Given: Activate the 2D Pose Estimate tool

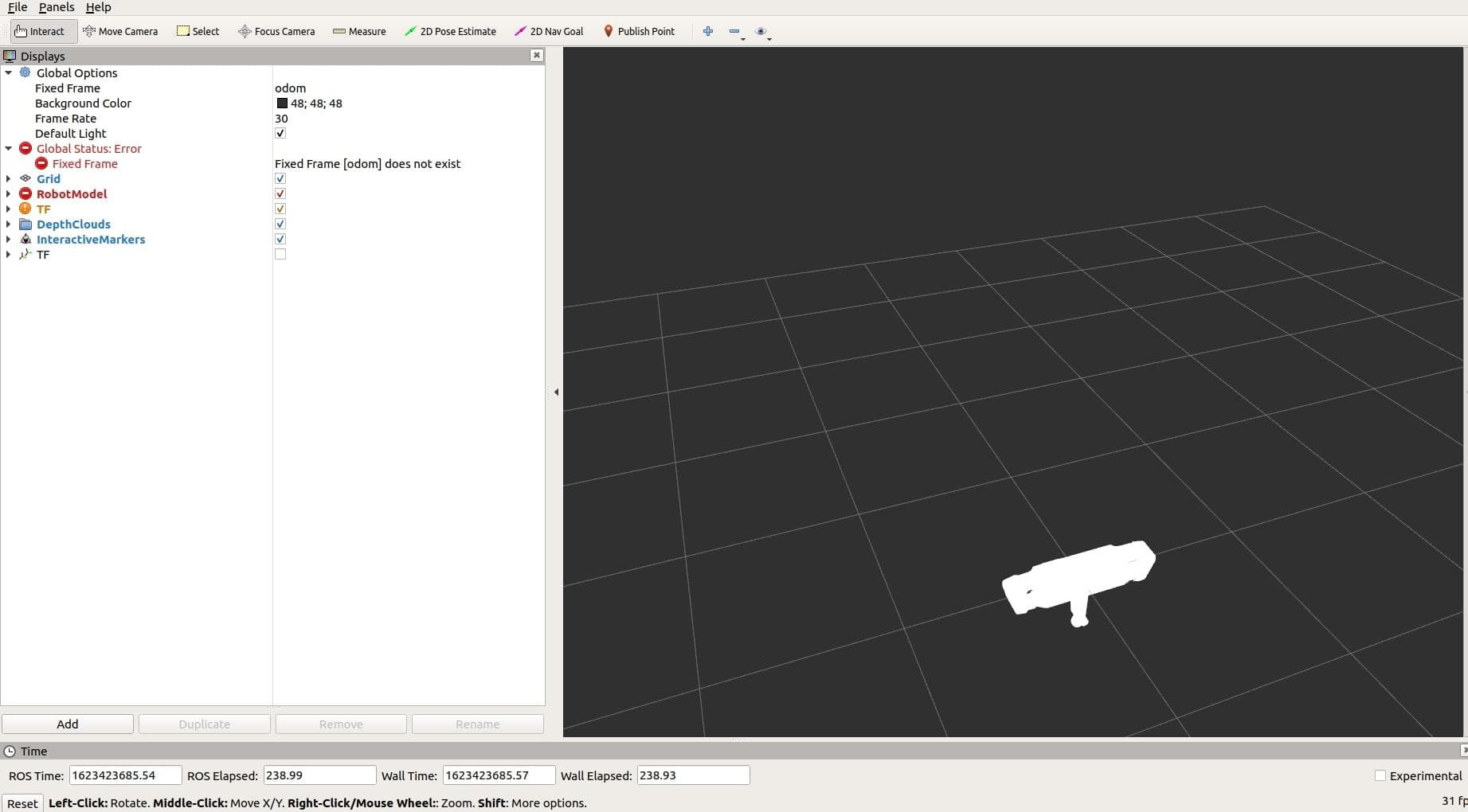Looking at the screenshot, I should point(450,31).
